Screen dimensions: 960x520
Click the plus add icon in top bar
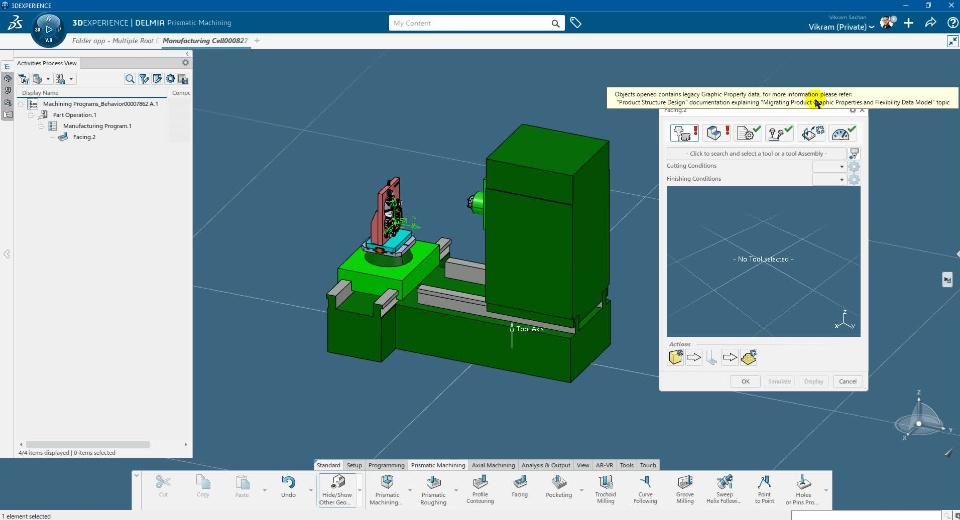[909, 23]
